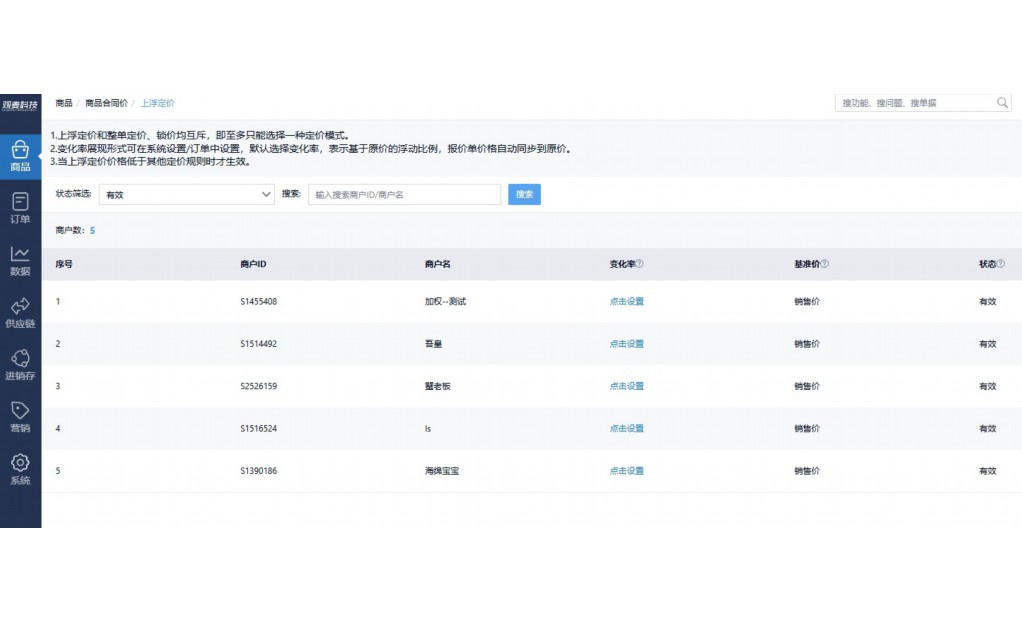Click 点击设置 for merchant S2526159
This screenshot has width=1022, height=622.
click(626, 386)
